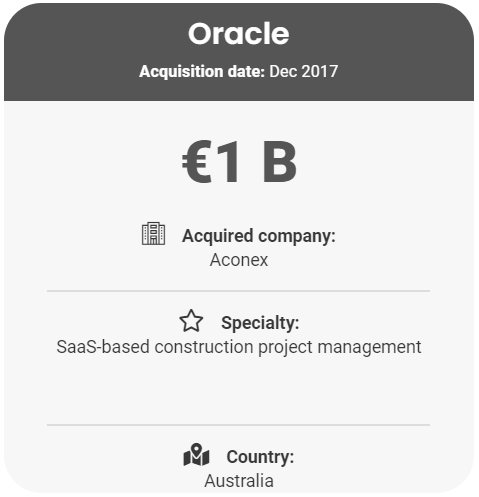Click the word management in specialty
Image resolution: width=479 pixels, height=497 pixels.
[x=369, y=348]
